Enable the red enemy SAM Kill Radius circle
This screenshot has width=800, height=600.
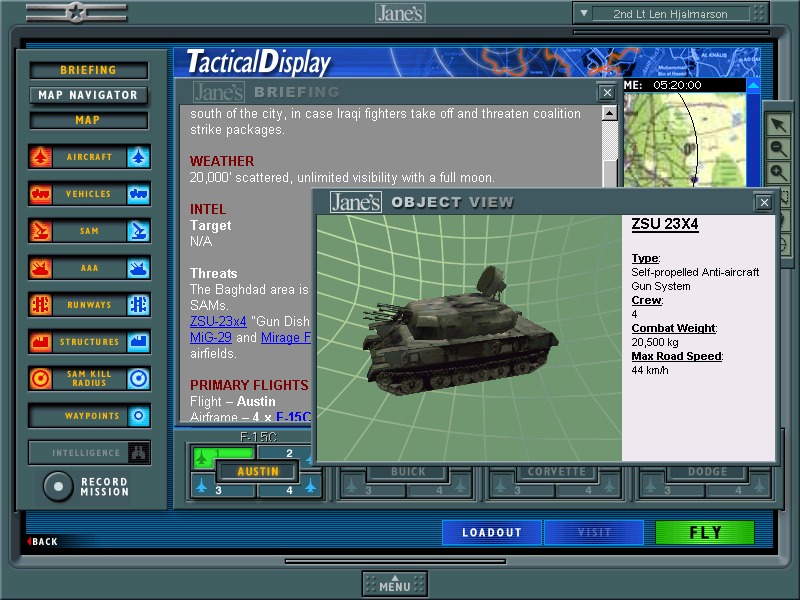coord(40,379)
